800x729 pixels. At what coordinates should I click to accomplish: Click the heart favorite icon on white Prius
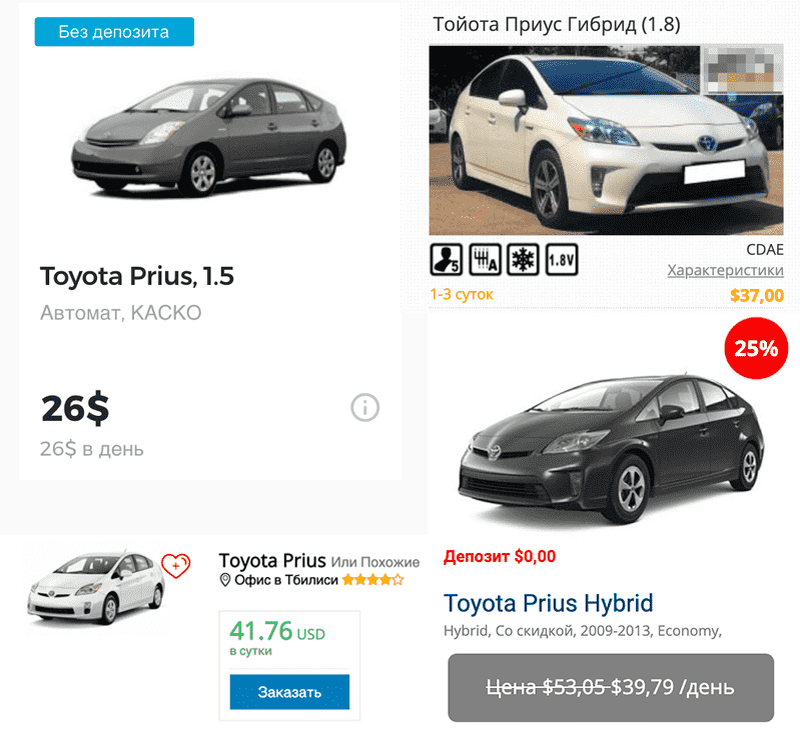pyautogui.click(x=176, y=566)
